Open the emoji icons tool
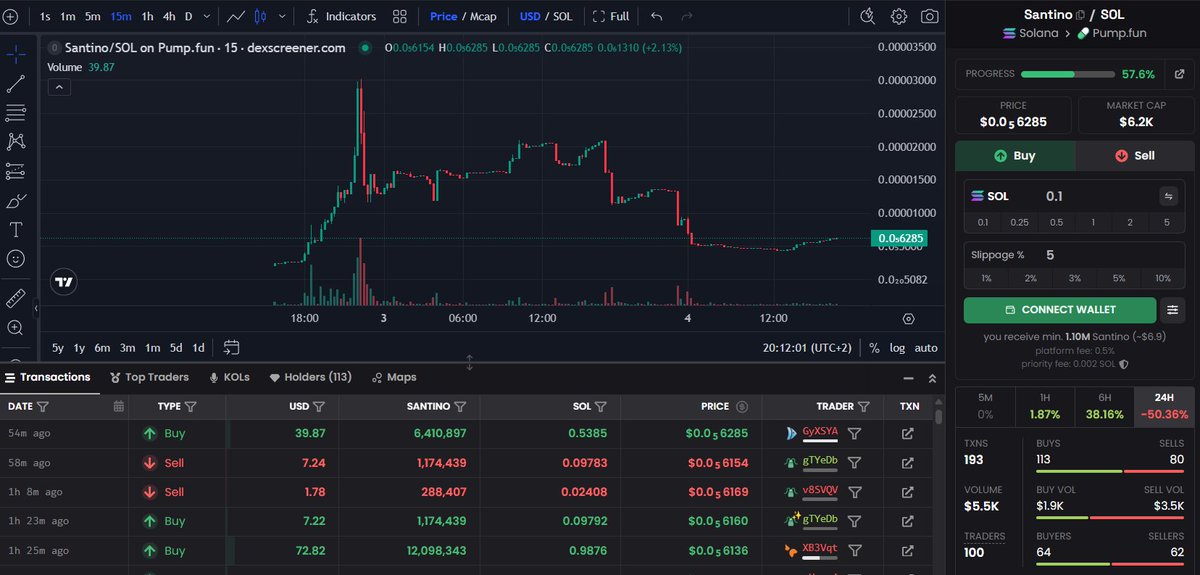Image resolution: width=1200 pixels, height=575 pixels. point(16,258)
